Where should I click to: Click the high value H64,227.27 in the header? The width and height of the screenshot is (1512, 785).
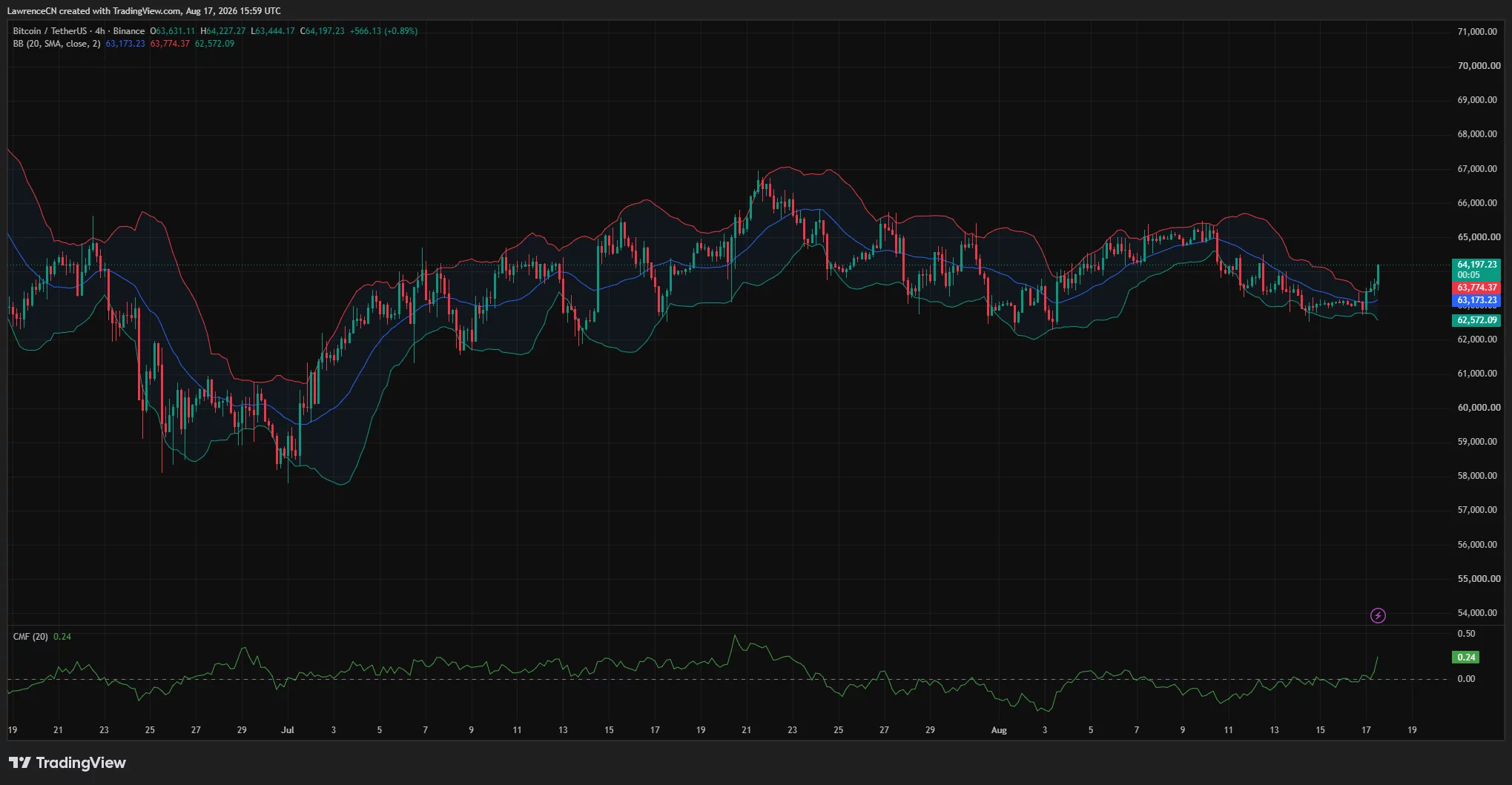point(222,31)
